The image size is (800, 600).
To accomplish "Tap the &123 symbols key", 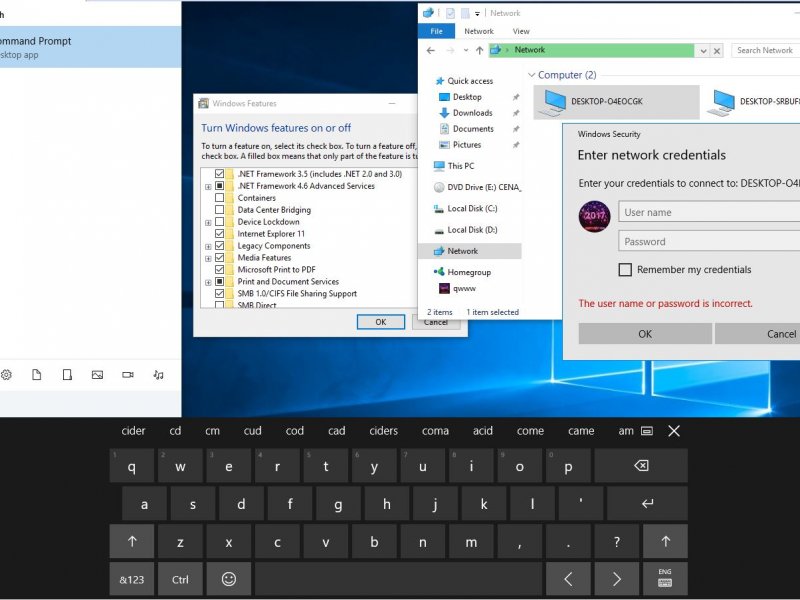I will click(x=132, y=579).
